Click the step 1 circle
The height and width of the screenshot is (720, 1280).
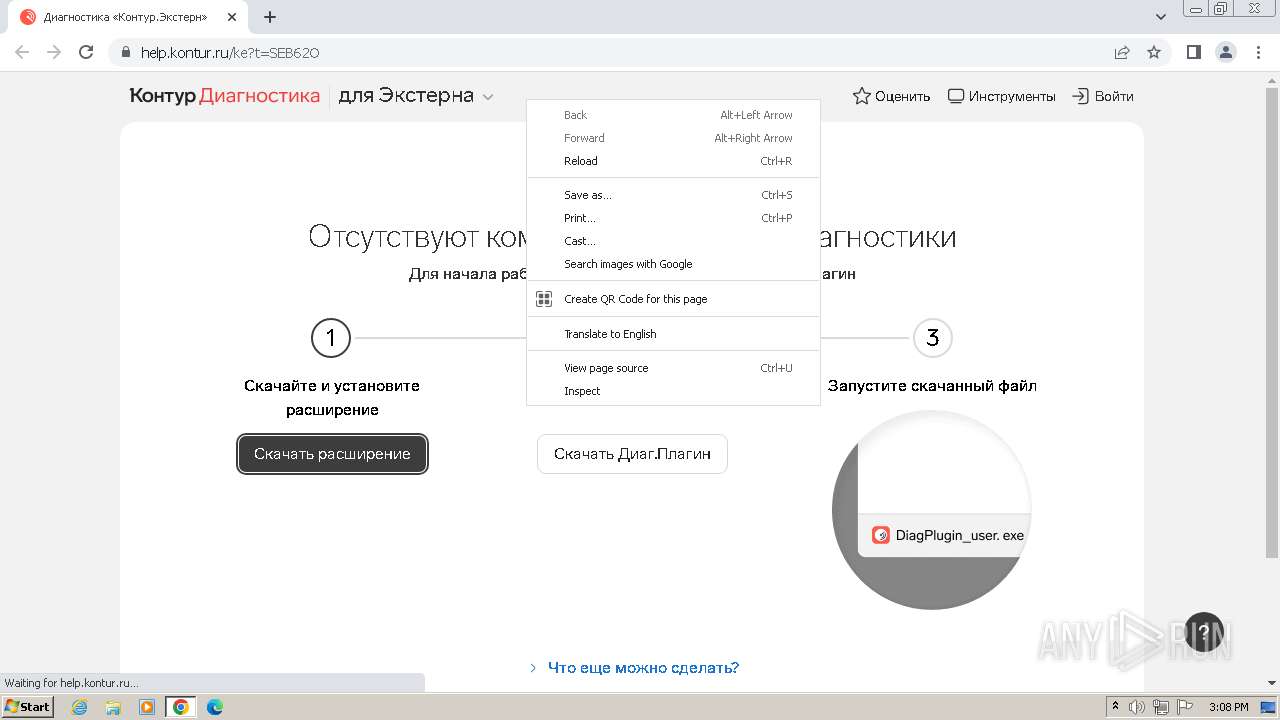(x=331, y=338)
